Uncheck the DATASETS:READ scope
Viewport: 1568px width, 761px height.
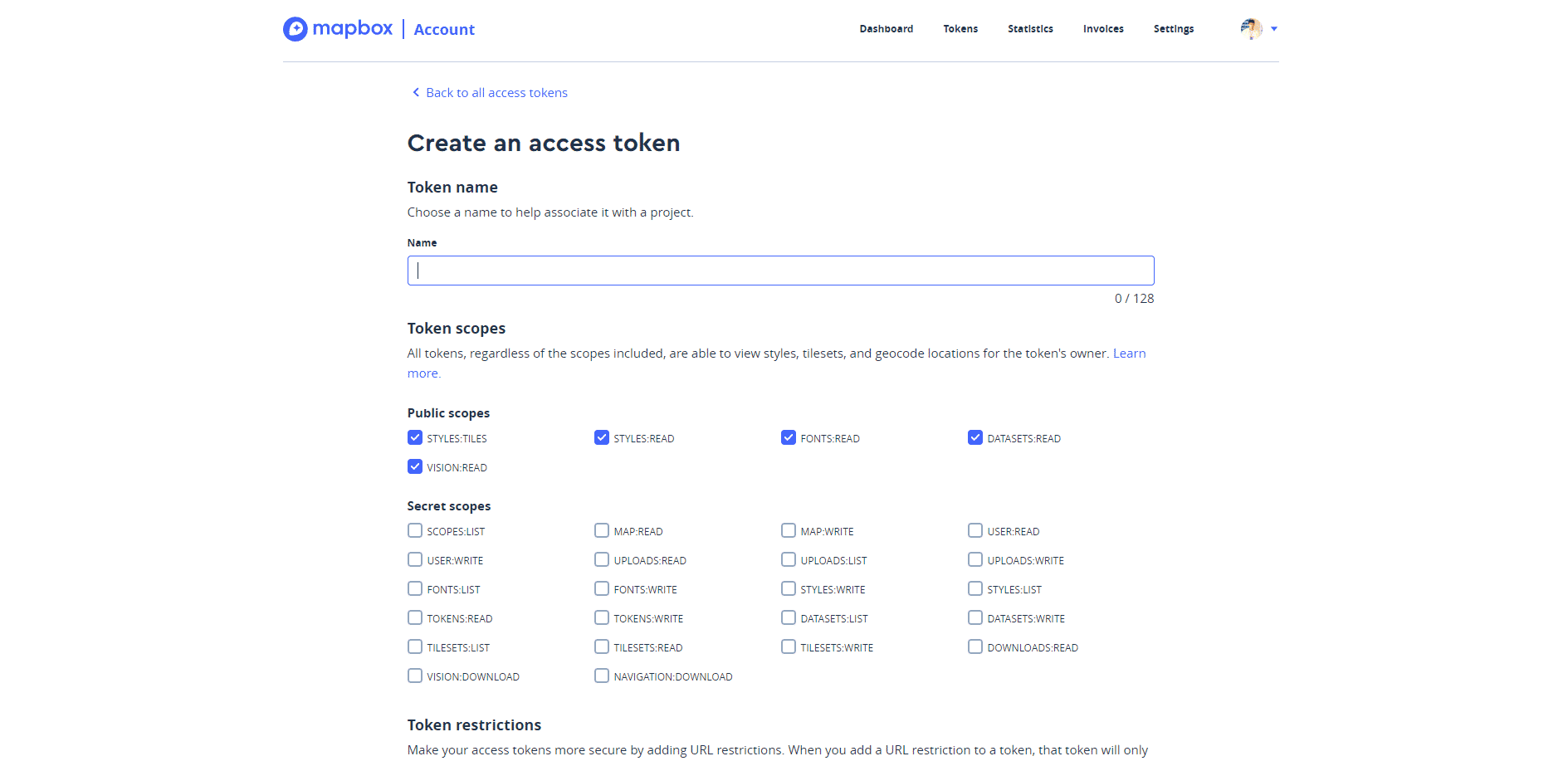tap(975, 437)
